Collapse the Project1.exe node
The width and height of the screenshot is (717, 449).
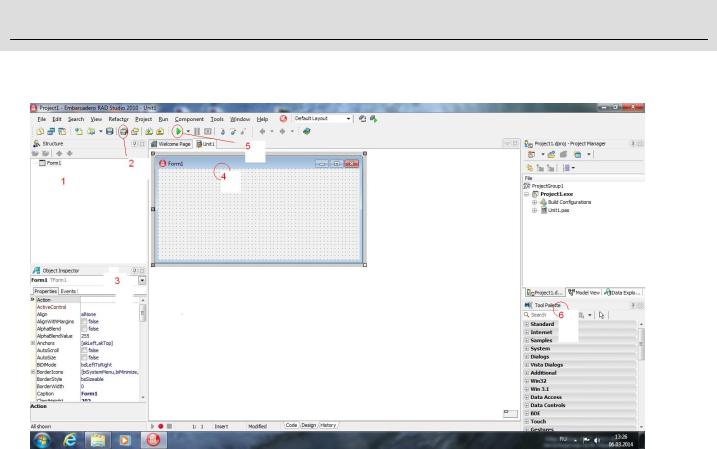click(526, 194)
